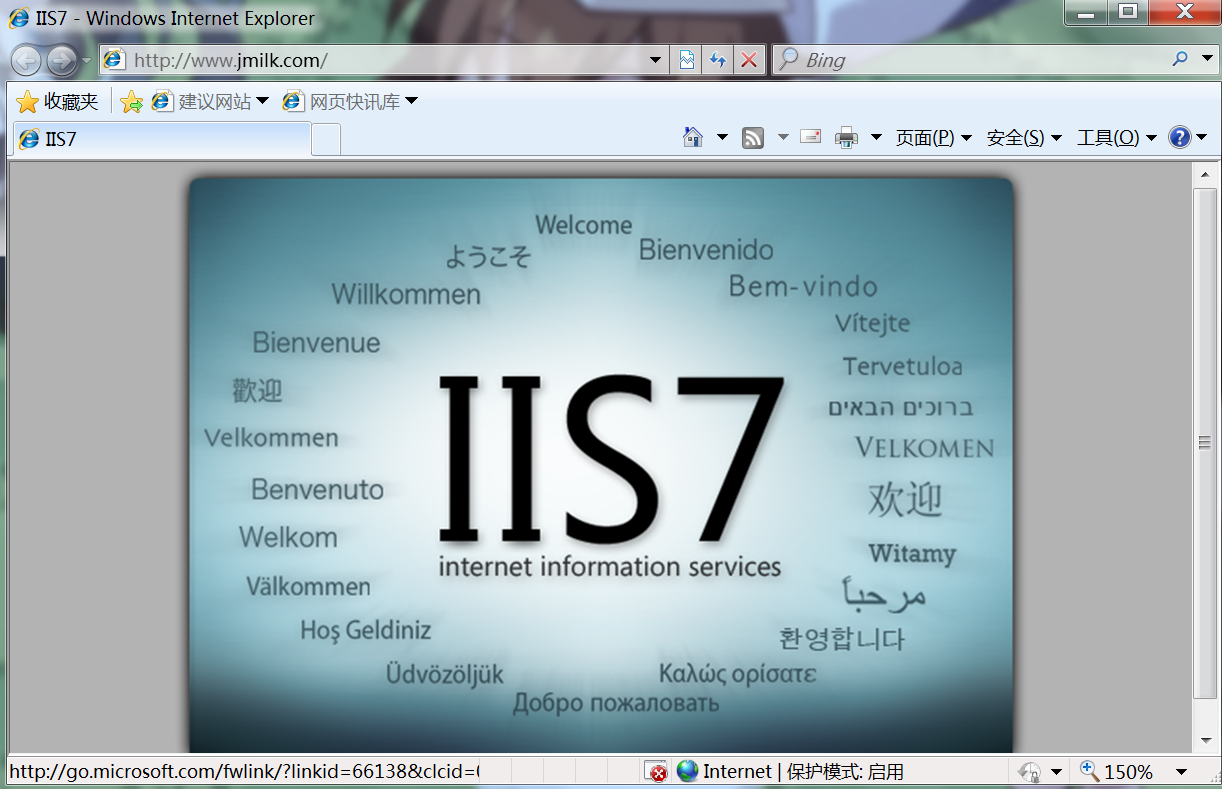1222x789 pixels.
Task: Print the current page
Action: (846, 138)
